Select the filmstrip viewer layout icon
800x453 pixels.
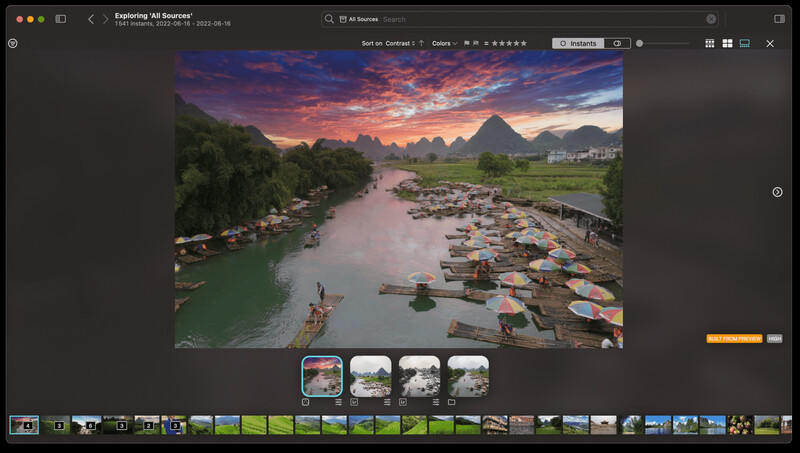(744, 43)
